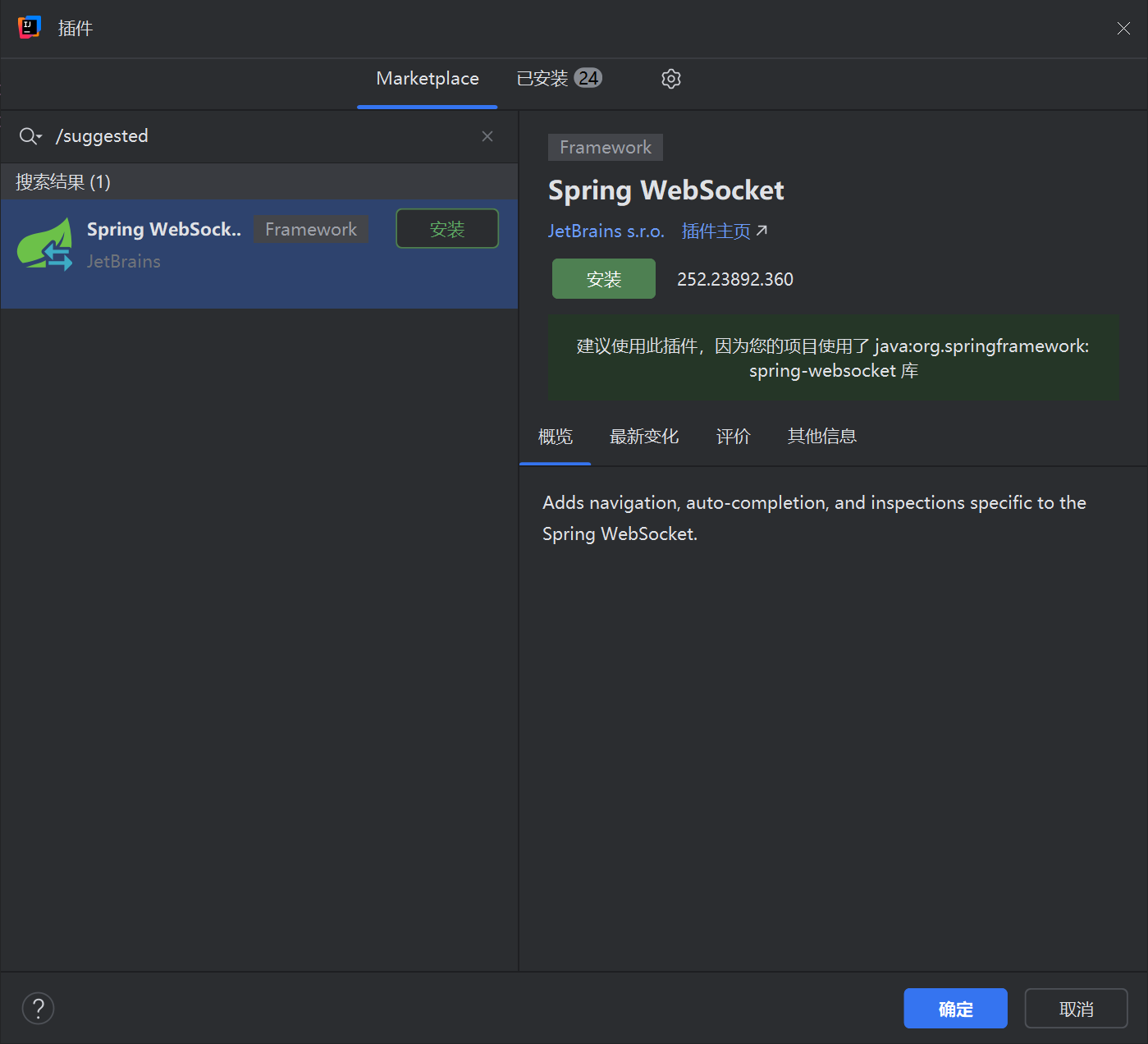
Task: Click the Spring WebSocket details title
Action: 666,190
